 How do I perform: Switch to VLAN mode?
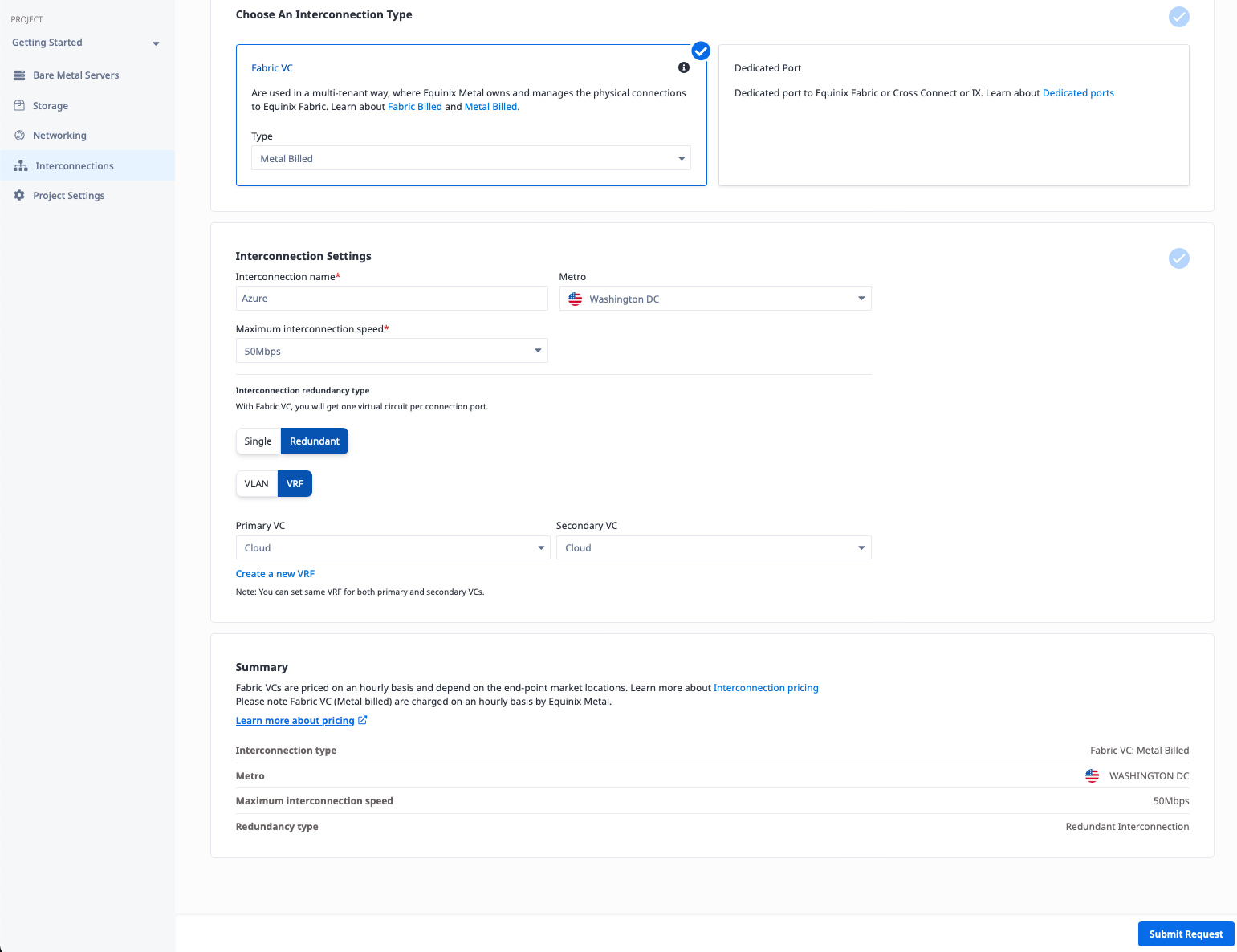257,484
